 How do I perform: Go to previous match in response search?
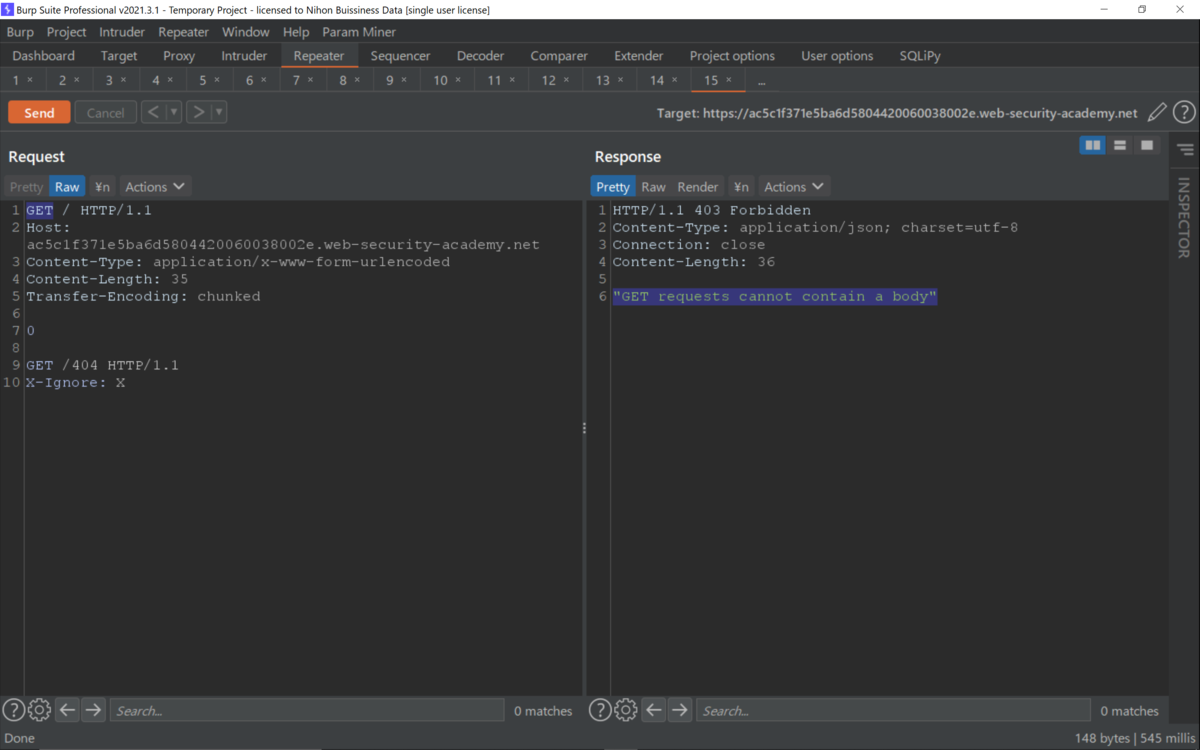coord(653,710)
